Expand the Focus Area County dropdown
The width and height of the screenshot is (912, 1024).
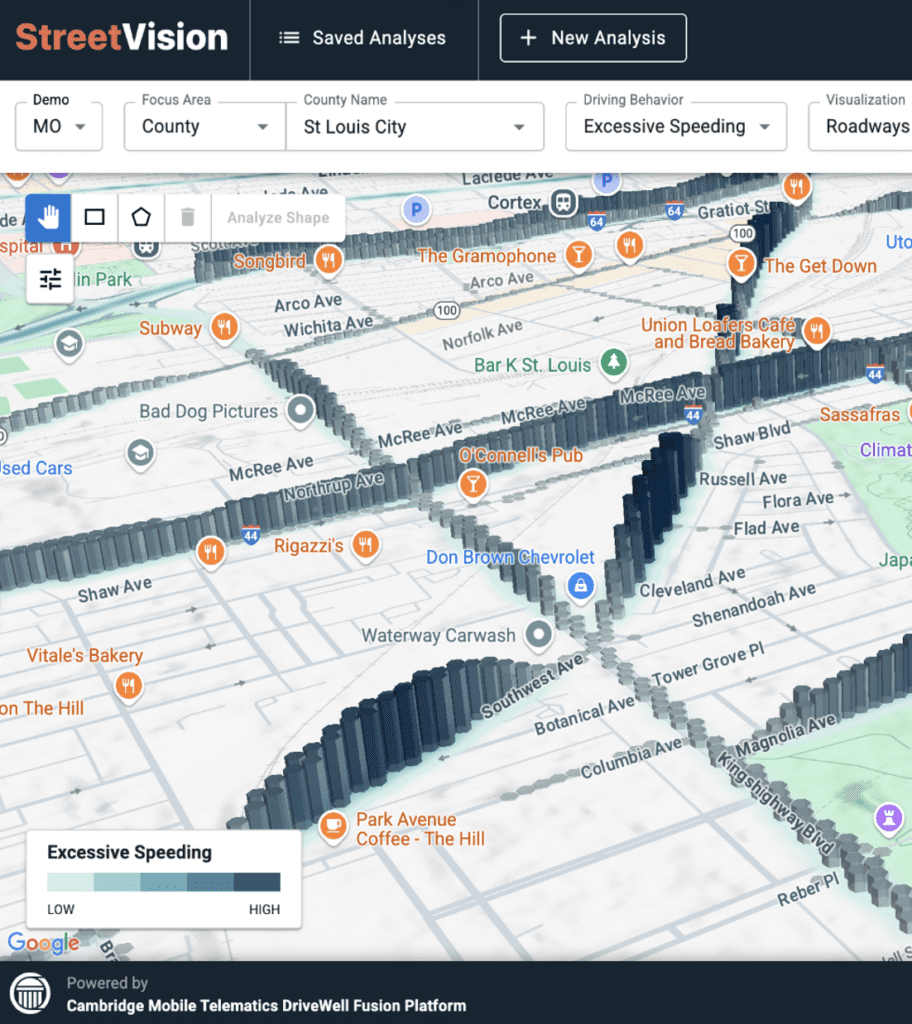tap(205, 127)
